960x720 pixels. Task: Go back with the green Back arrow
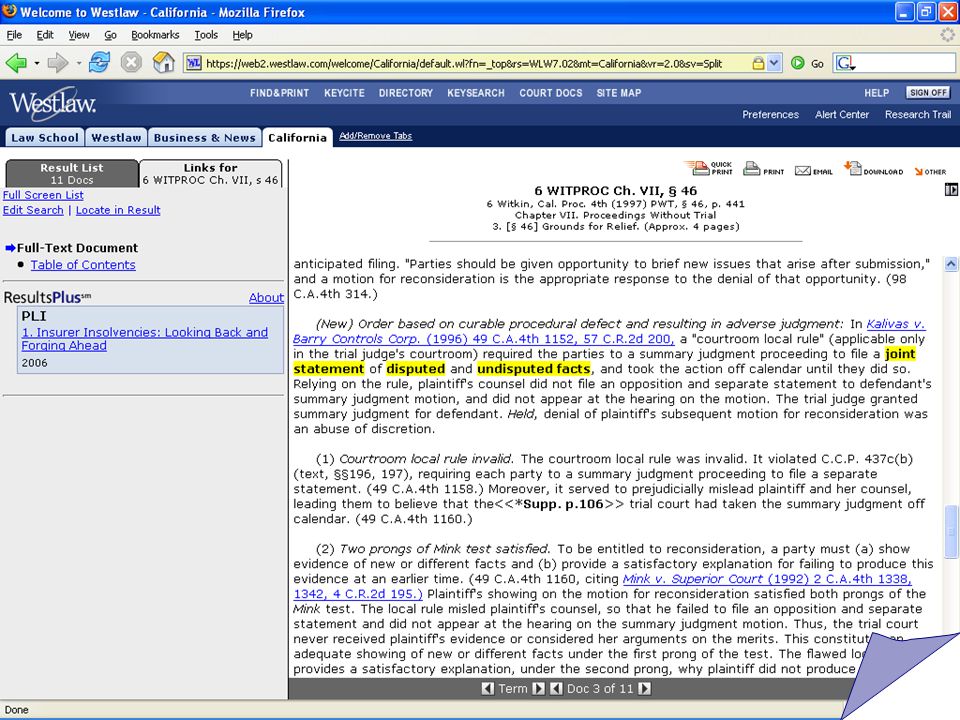point(15,63)
